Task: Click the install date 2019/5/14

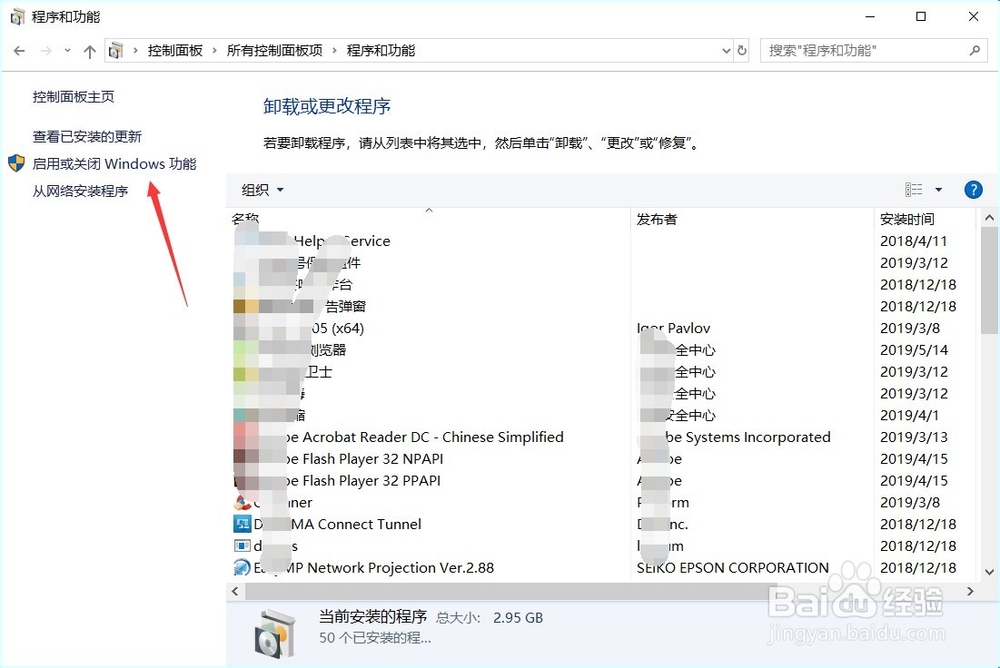Action: click(x=914, y=350)
